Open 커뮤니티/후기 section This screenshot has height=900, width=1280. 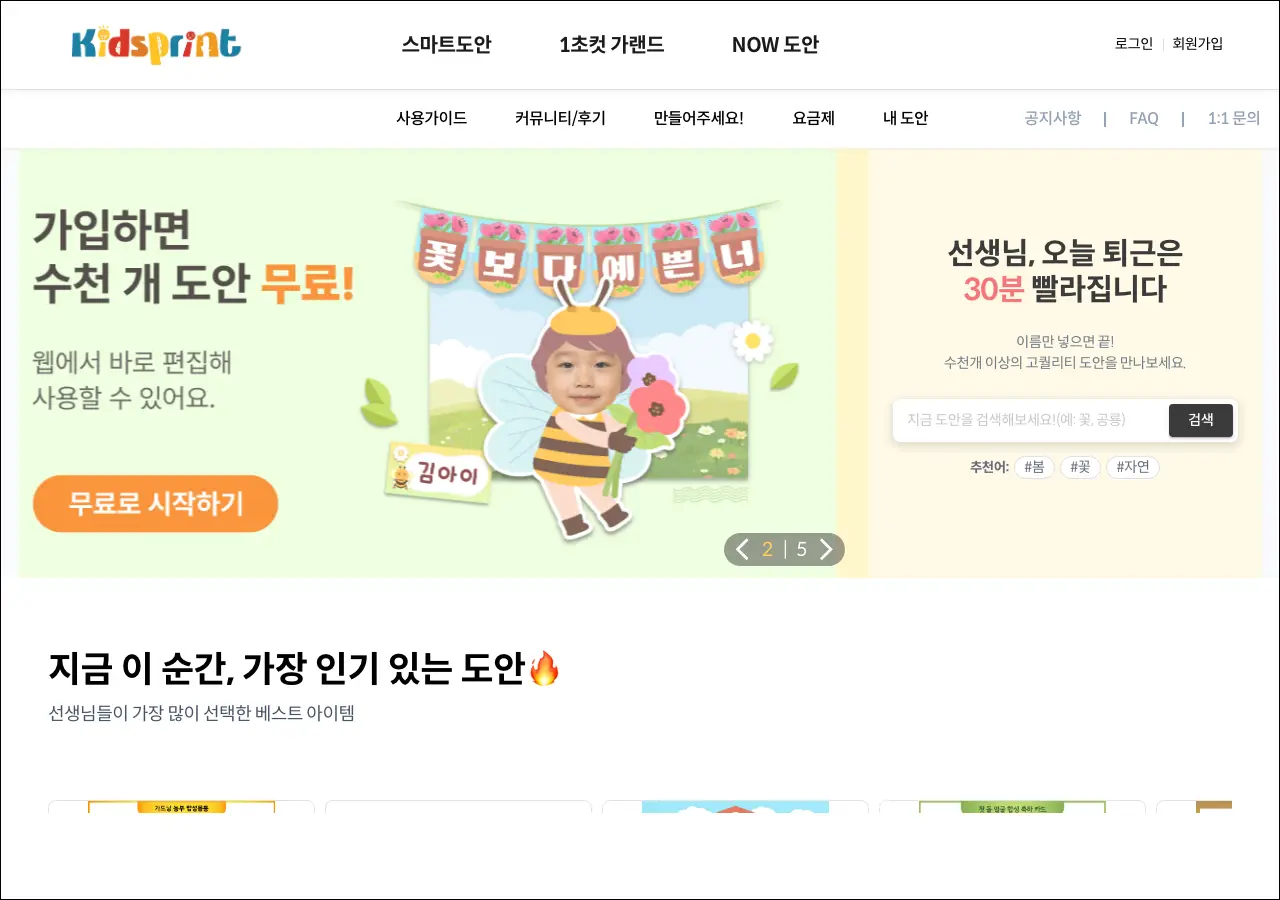coord(560,118)
